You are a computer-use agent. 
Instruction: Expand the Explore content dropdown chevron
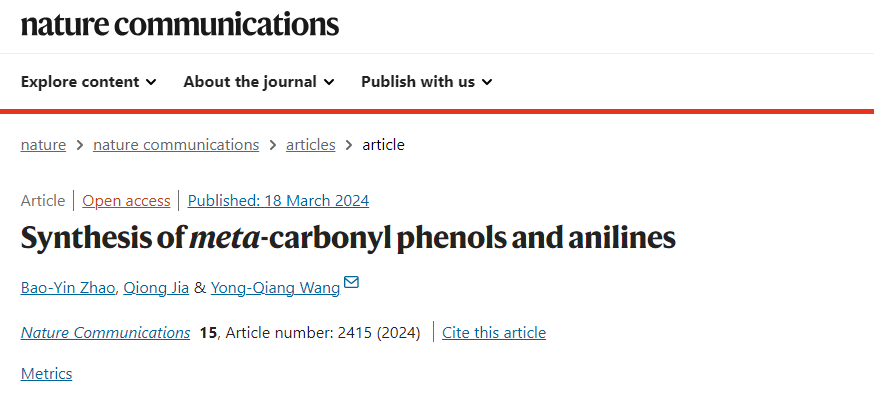[151, 82]
